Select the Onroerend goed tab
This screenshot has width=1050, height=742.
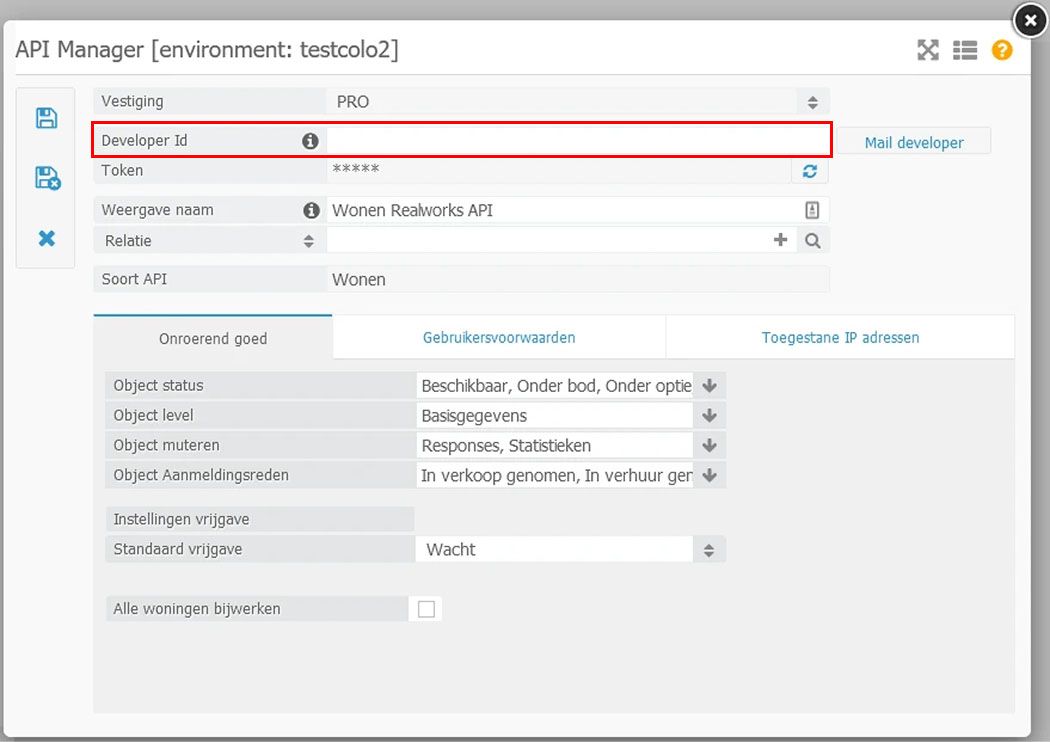tap(213, 338)
